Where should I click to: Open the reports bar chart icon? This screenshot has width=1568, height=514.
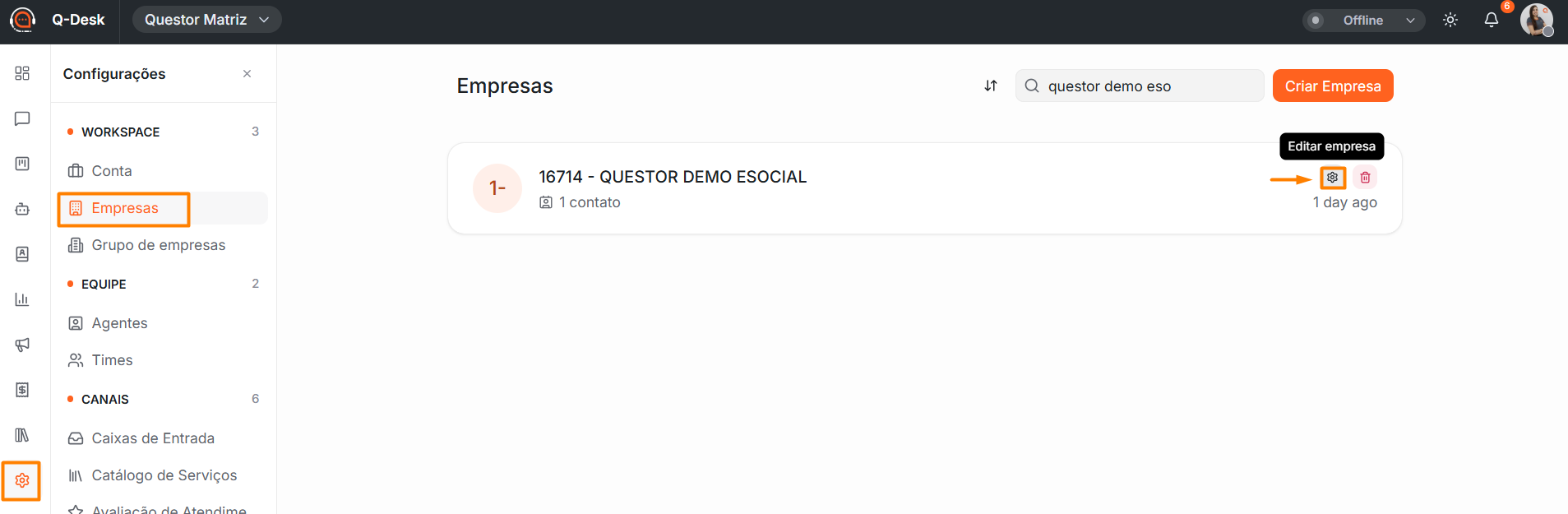pyautogui.click(x=22, y=299)
